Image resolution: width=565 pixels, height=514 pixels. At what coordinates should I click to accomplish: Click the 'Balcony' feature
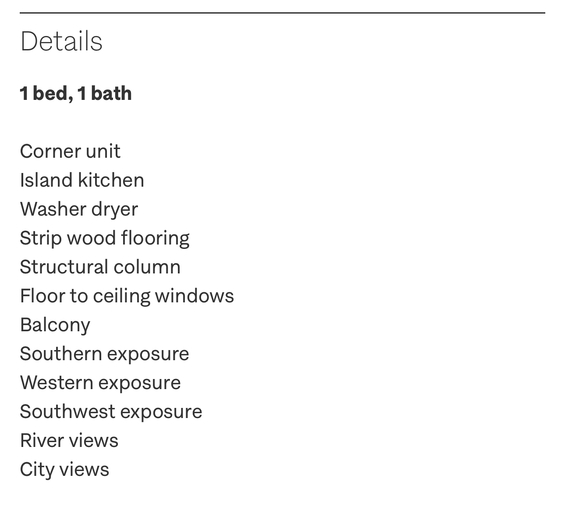tap(55, 325)
